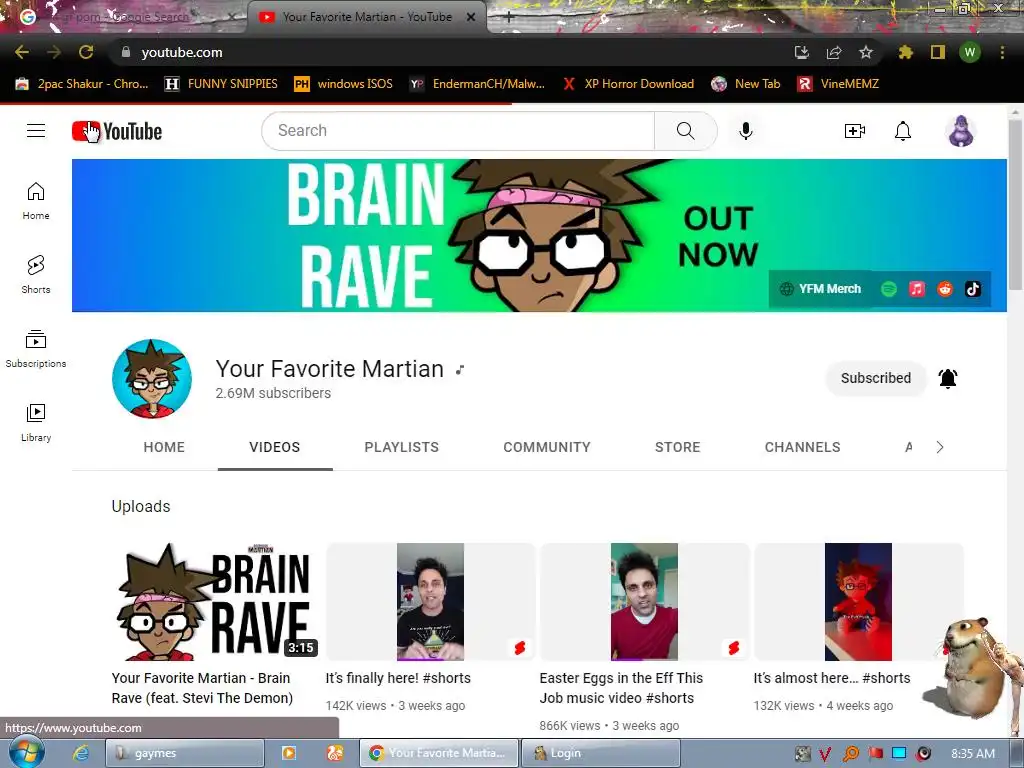Open the PLAYLISTS channel tab
This screenshot has width=1024, height=768.
402,447
